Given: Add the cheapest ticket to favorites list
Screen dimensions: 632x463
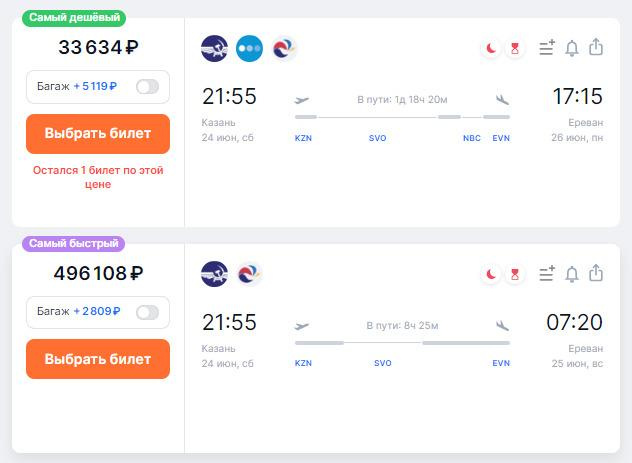Looking at the screenshot, I should (546, 48).
